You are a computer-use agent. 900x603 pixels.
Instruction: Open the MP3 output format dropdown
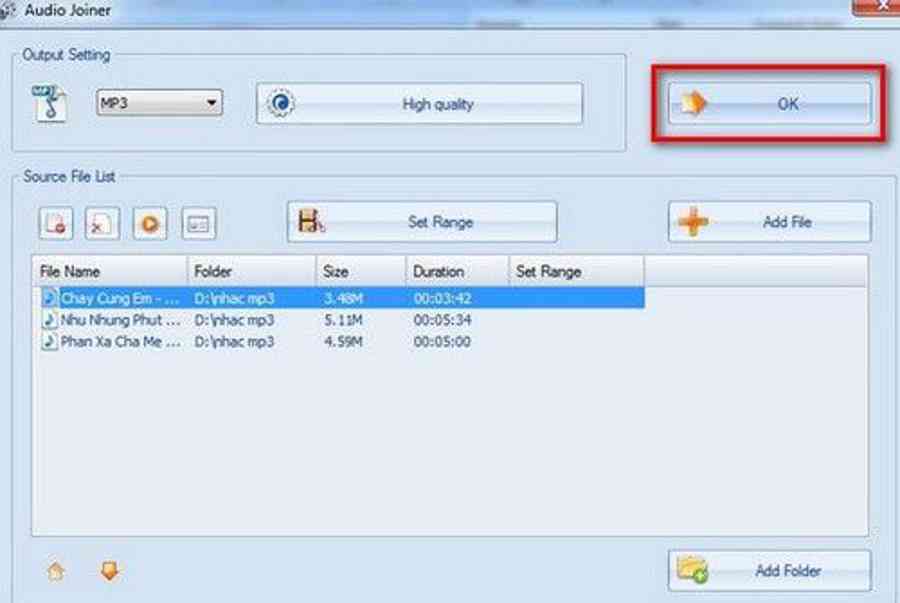pos(159,103)
